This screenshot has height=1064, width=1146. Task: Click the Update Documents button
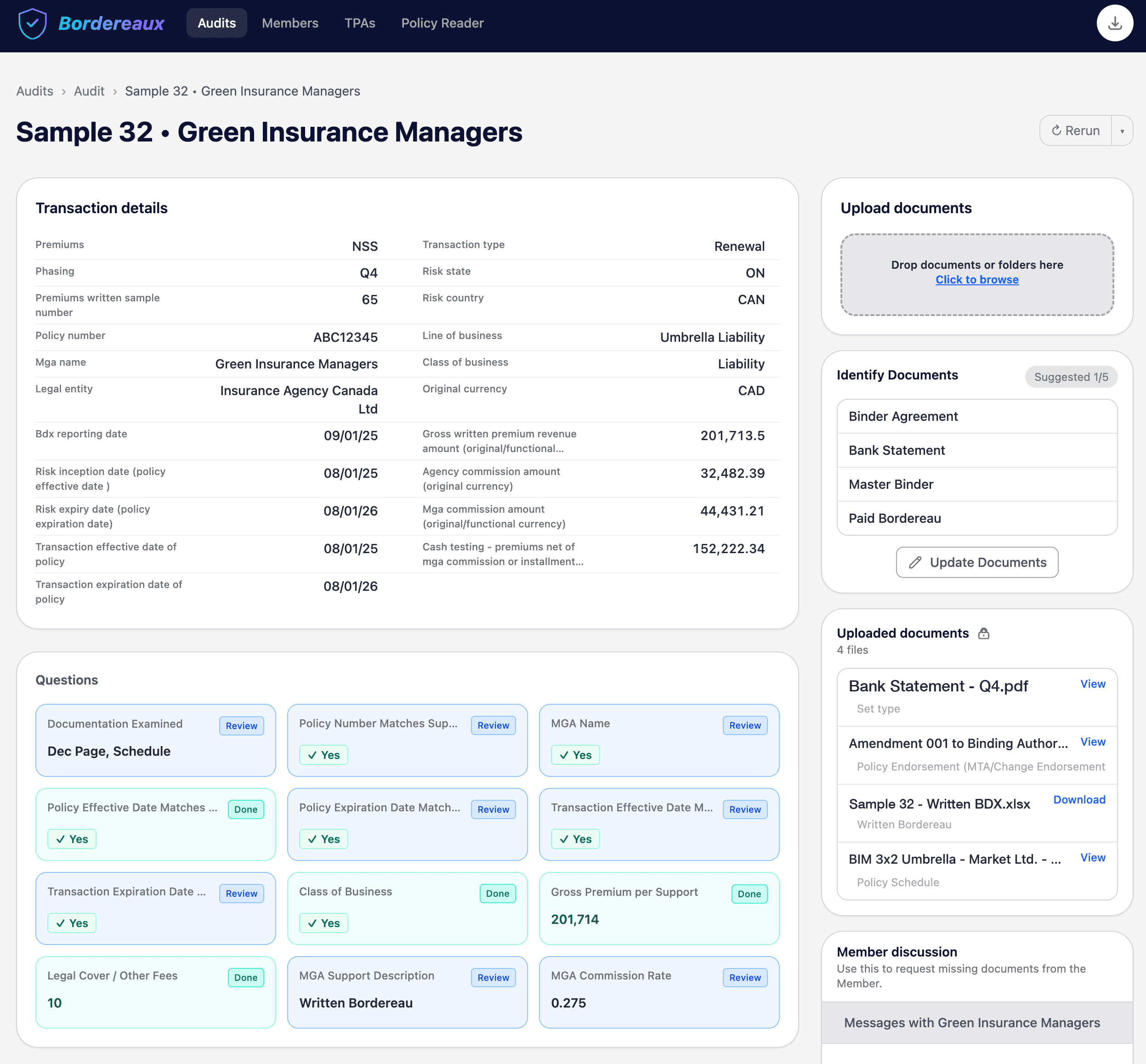click(977, 562)
